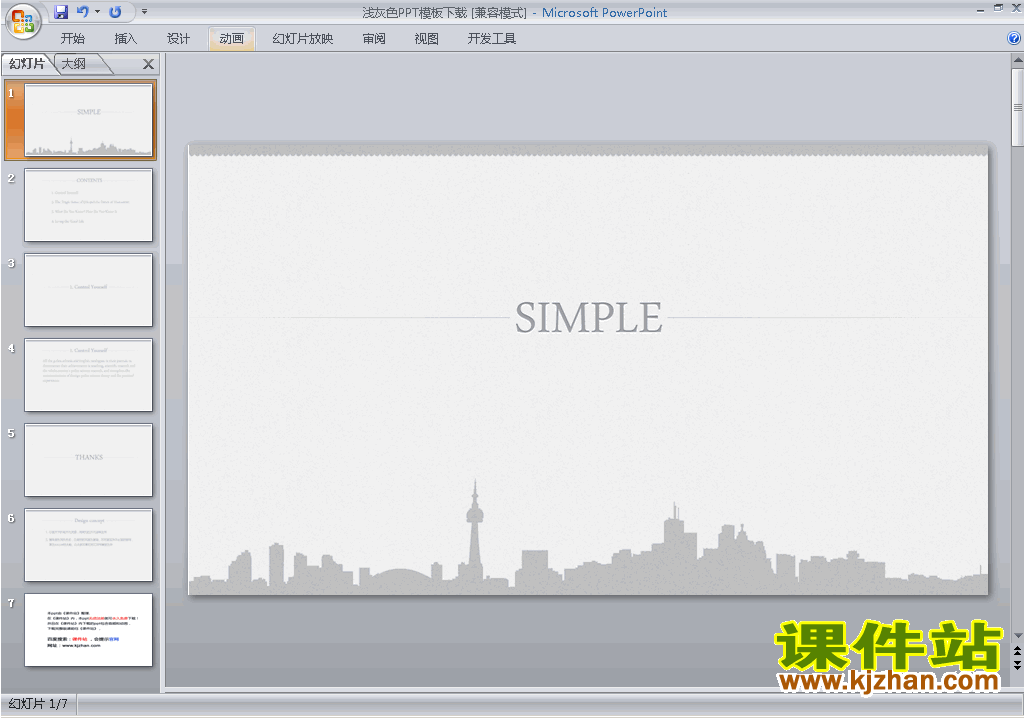Open the 视图 ribbon tab
1024x718 pixels.
coord(426,39)
